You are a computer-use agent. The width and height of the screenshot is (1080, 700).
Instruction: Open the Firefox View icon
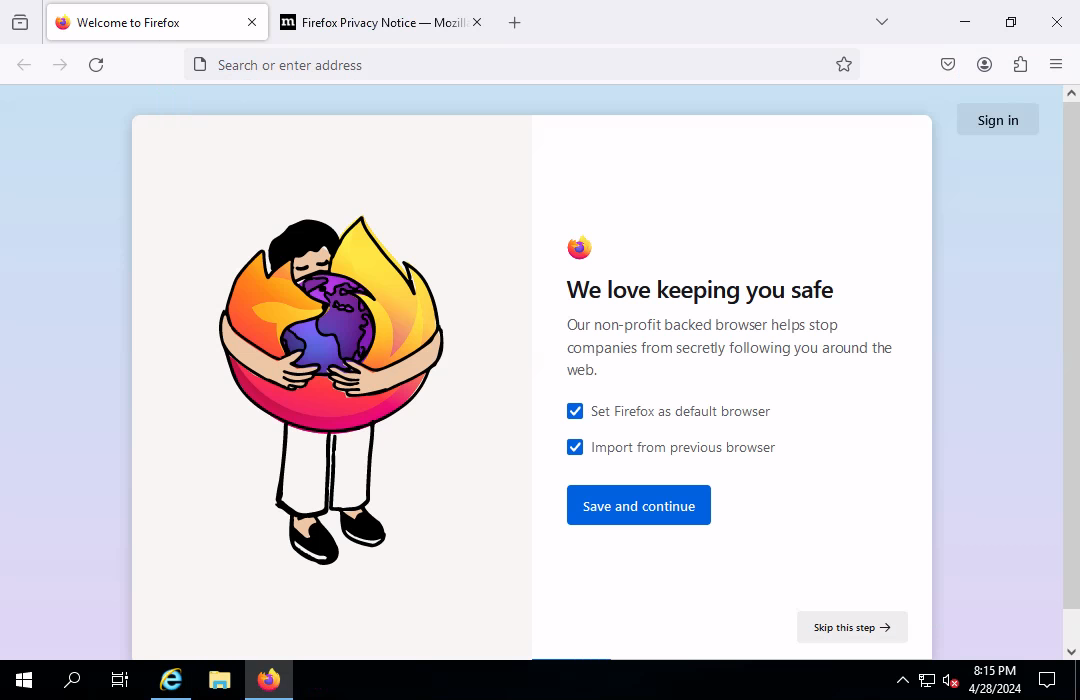[20, 22]
